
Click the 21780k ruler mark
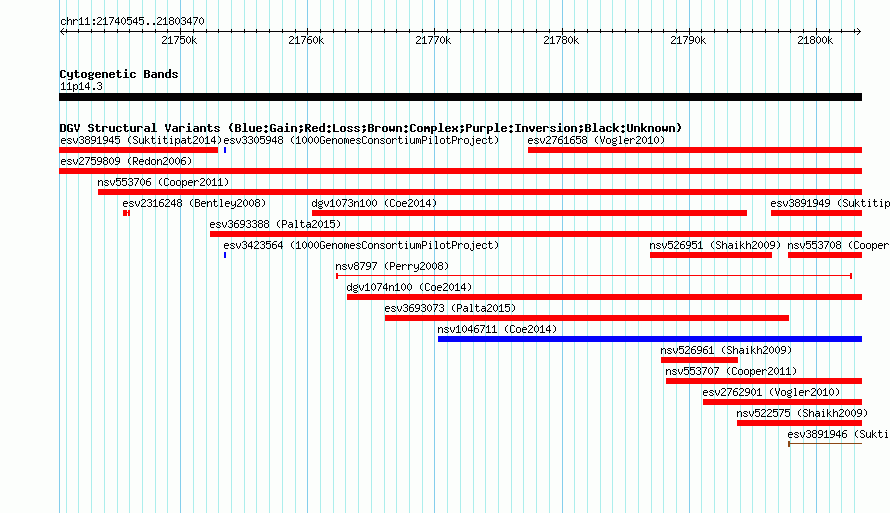pos(561,40)
